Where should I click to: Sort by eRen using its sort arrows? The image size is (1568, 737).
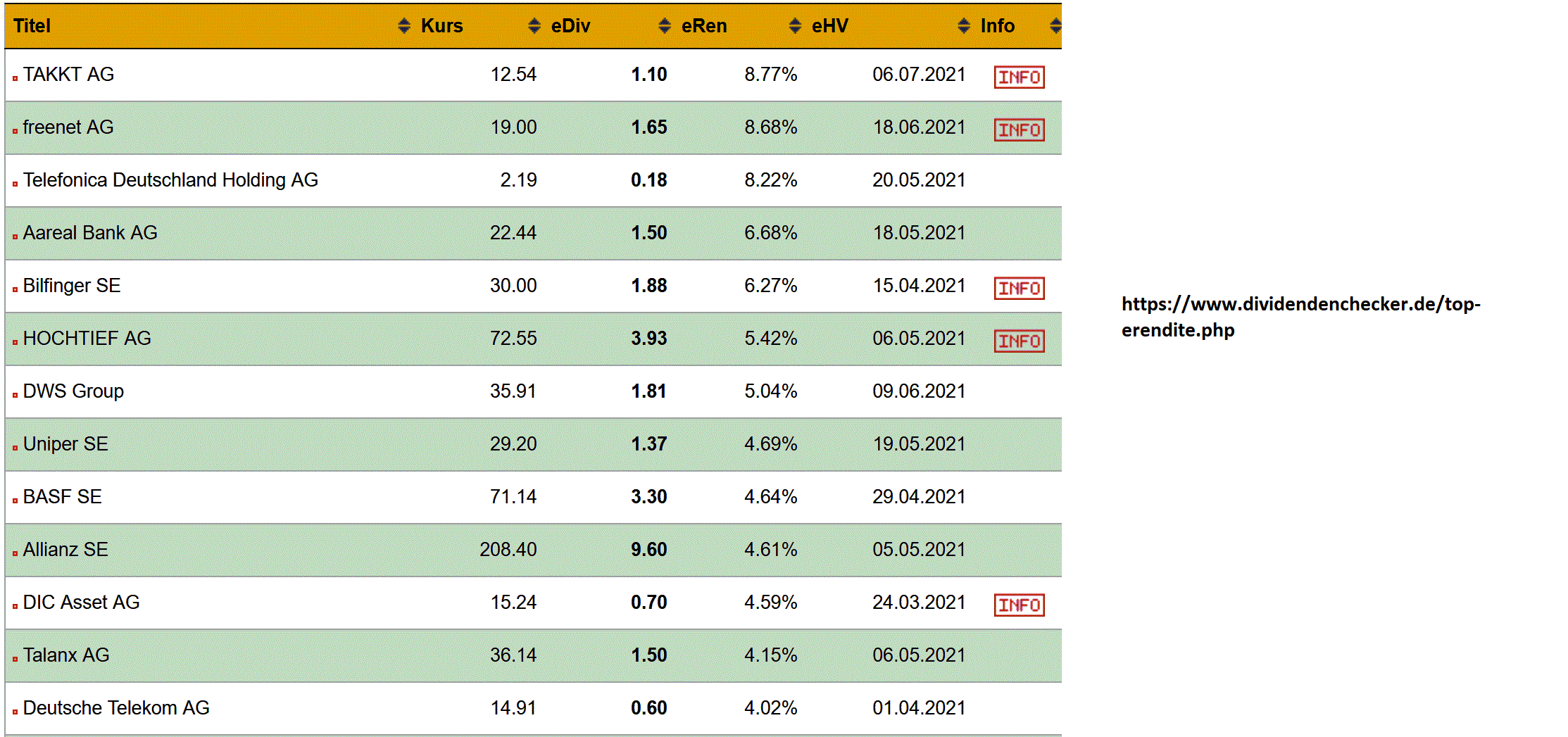coord(795,26)
